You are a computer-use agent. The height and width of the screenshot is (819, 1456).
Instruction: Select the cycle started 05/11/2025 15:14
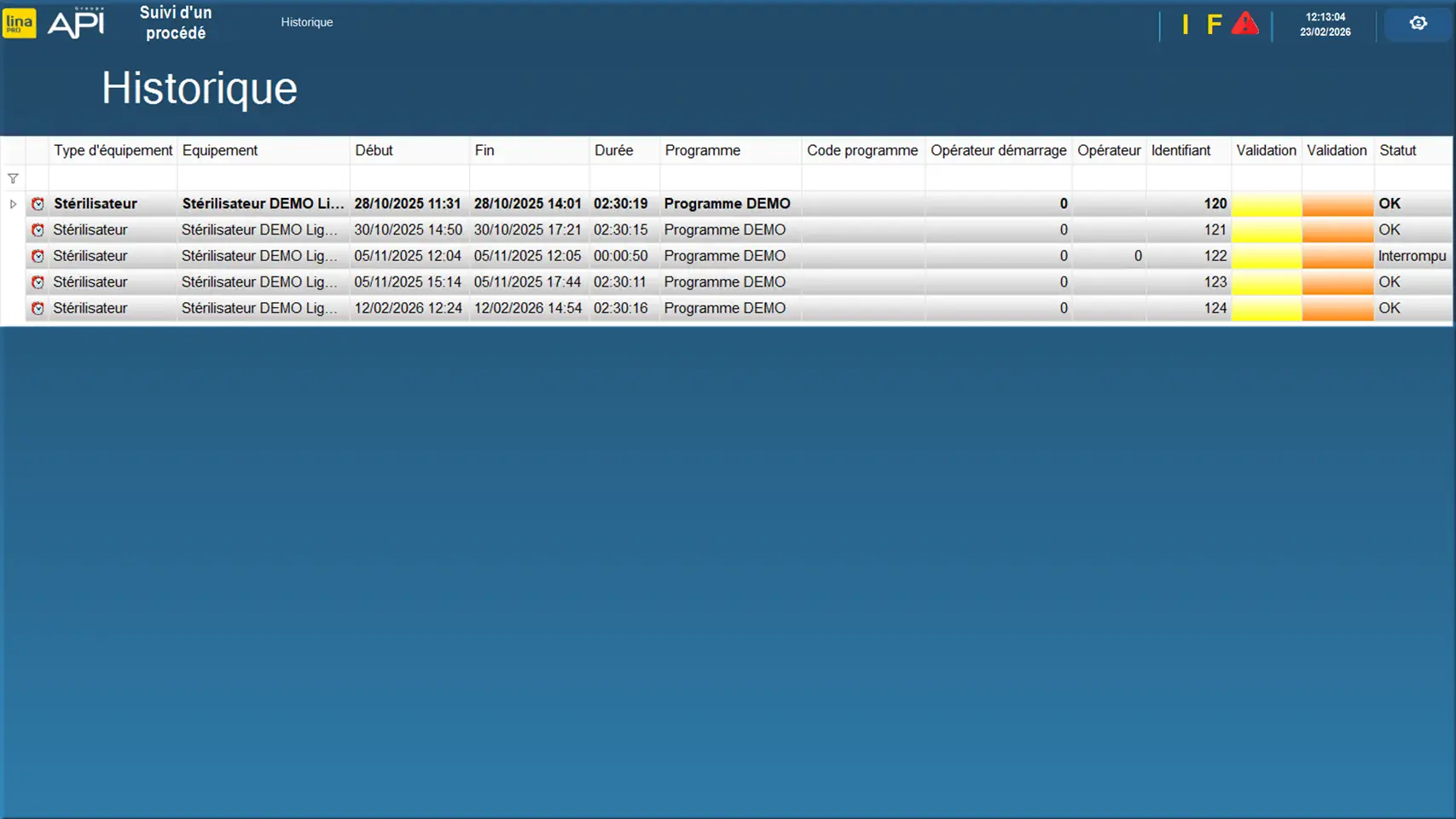click(x=408, y=282)
